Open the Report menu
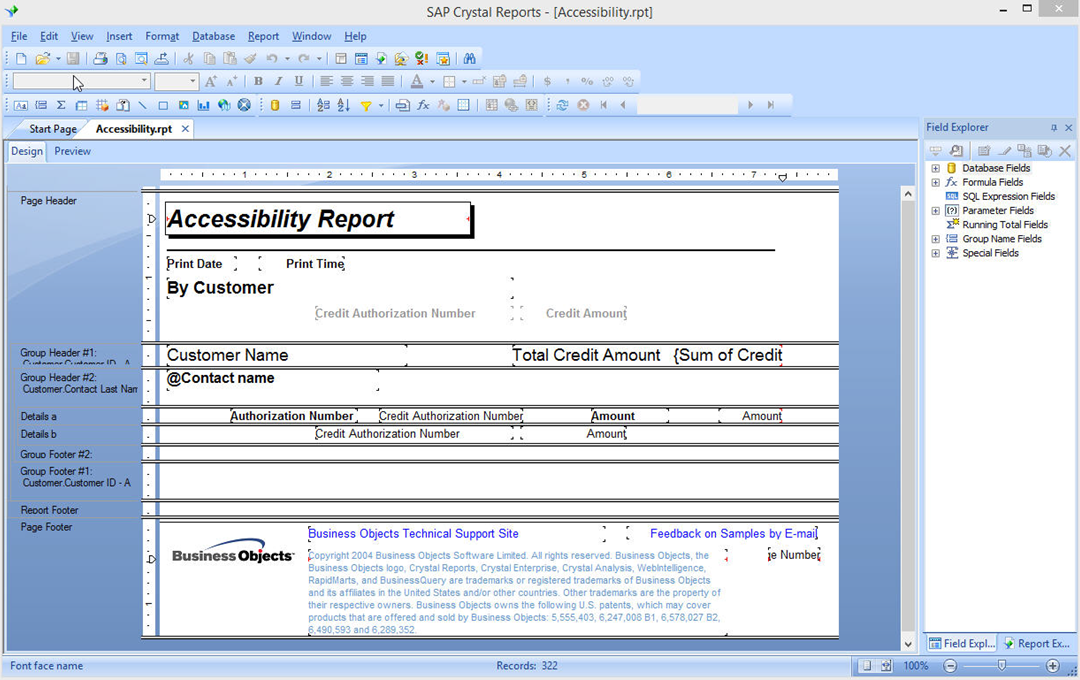1080x680 pixels. (x=264, y=37)
